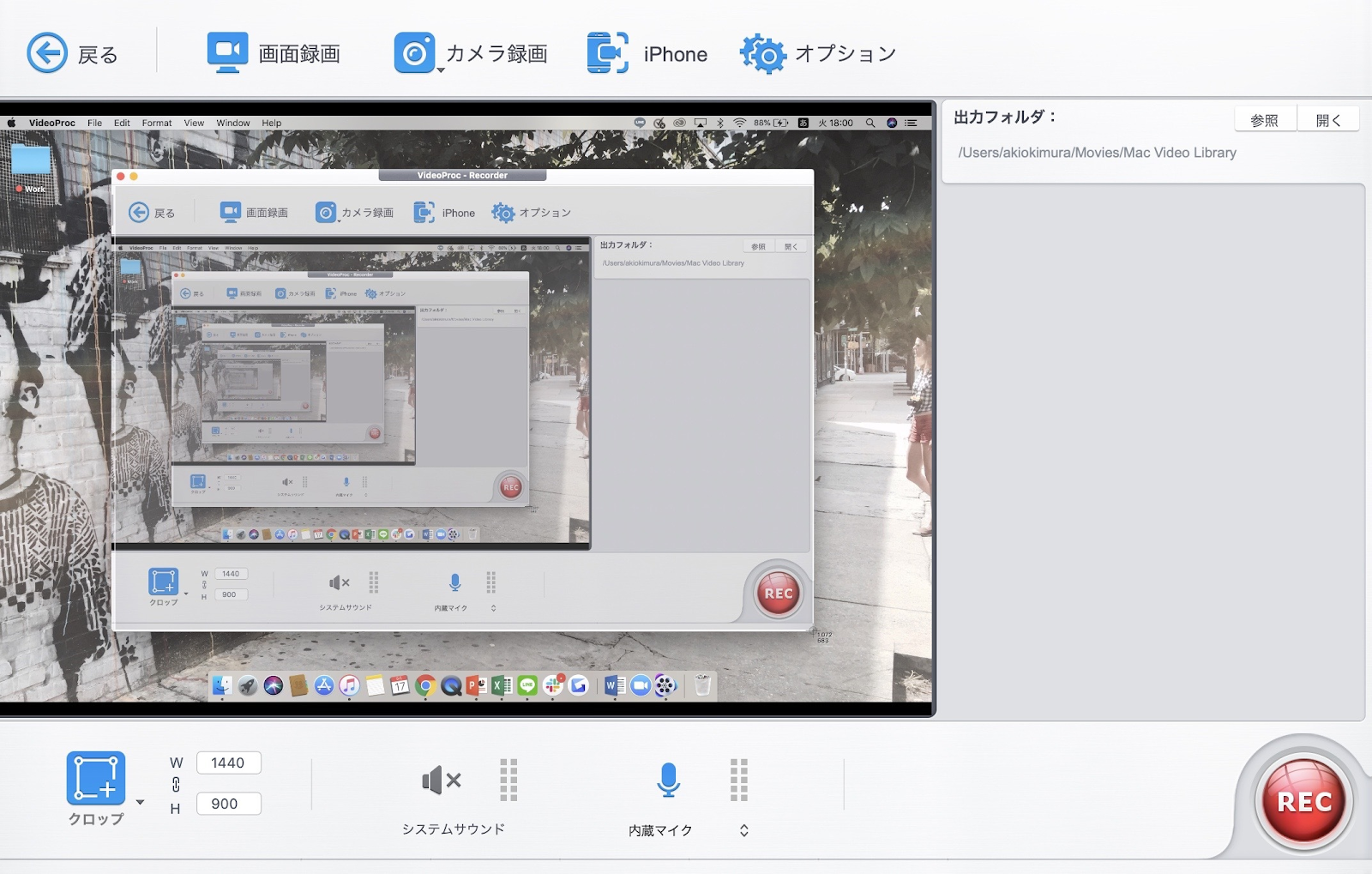
Task: Open the Edit menu in the previewed menu bar
Action: [x=122, y=123]
